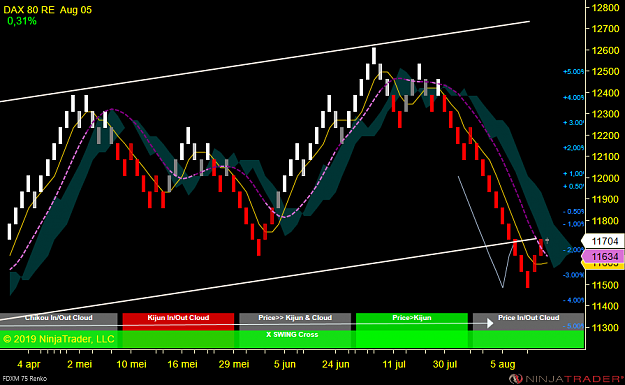Click the blue '+0.50' level label
Image resolution: width=625 pixels, height=385 pixels.
click(574, 187)
